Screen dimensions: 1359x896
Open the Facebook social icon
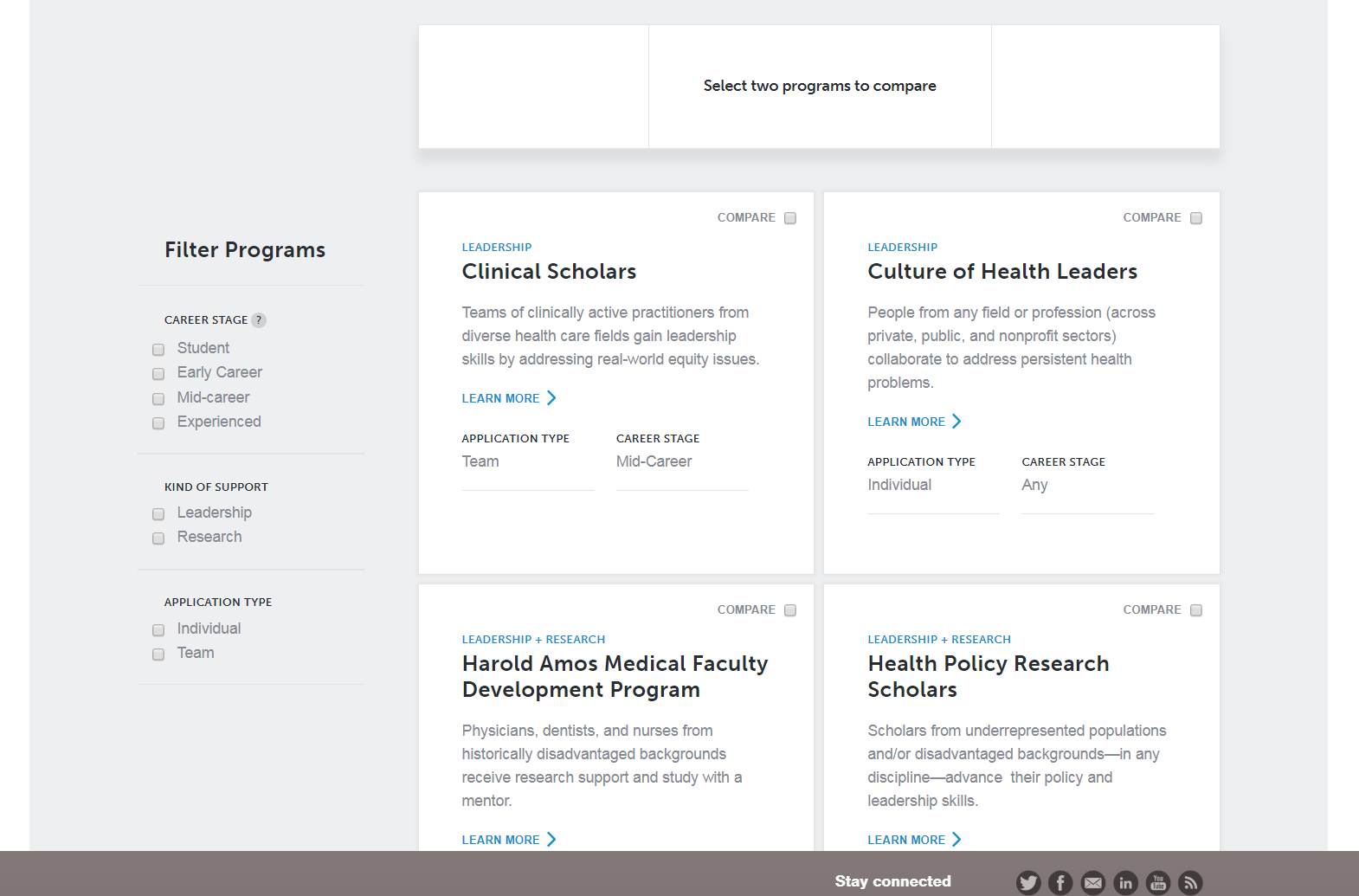[x=1060, y=882]
